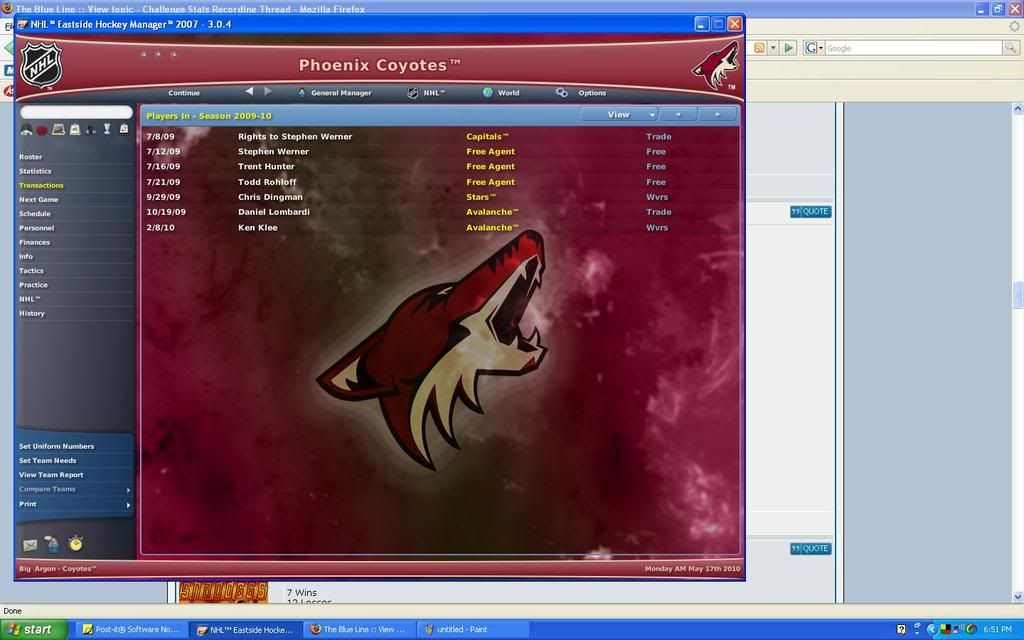Select Next Game in the sidebar
Viewport: 1024px width, 640px height.
(x=39, y=200)
